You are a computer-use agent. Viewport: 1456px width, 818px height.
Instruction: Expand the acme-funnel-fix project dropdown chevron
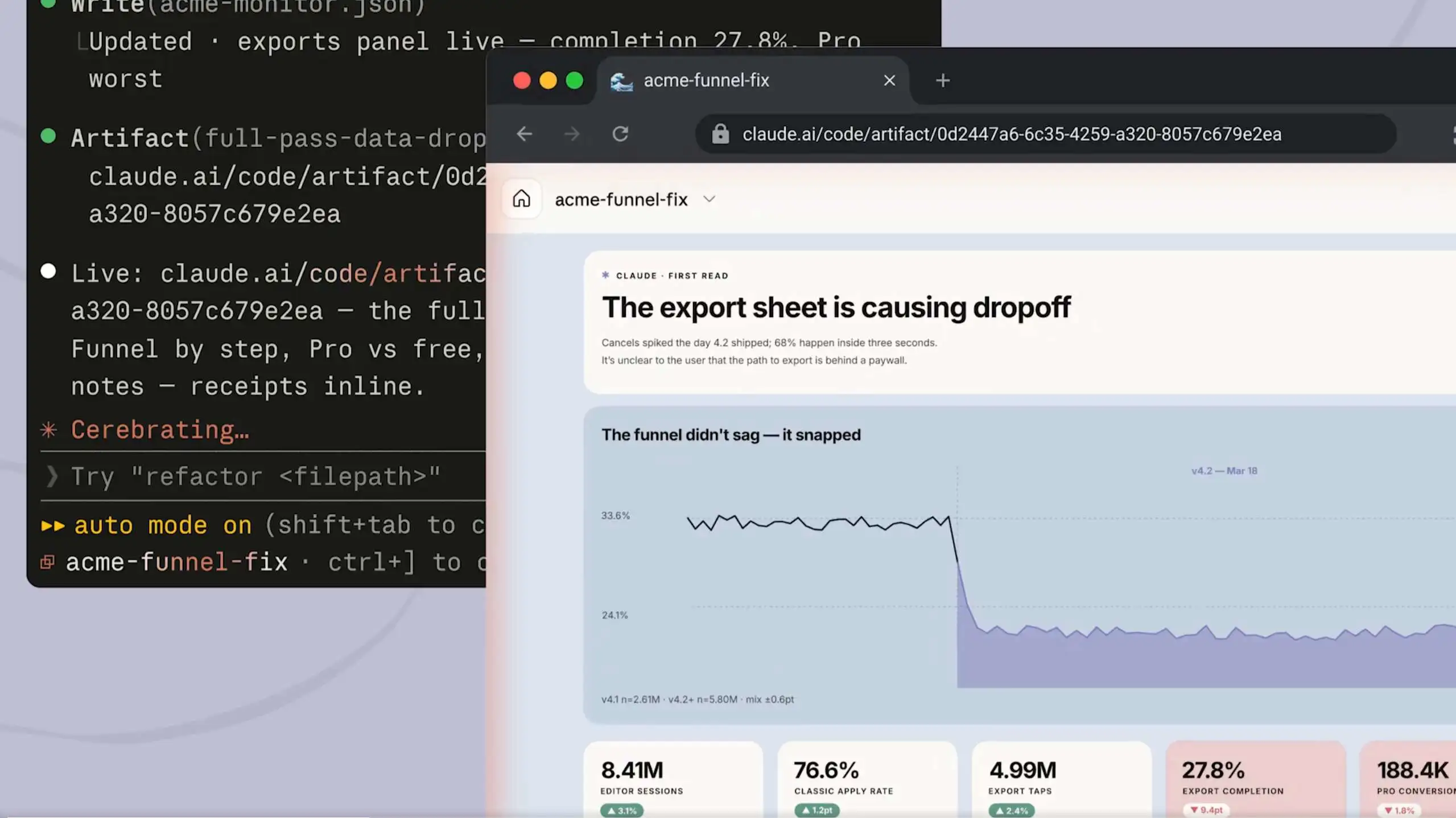point(709,199)
